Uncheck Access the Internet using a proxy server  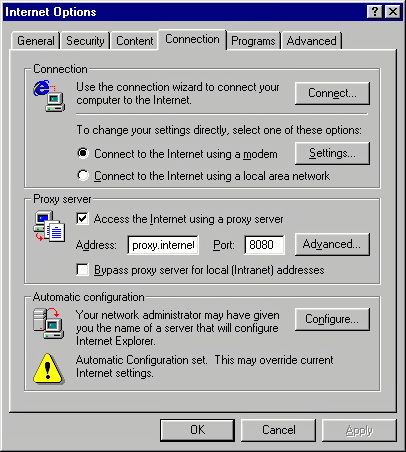pyautogui.click(x=82, y=219)
